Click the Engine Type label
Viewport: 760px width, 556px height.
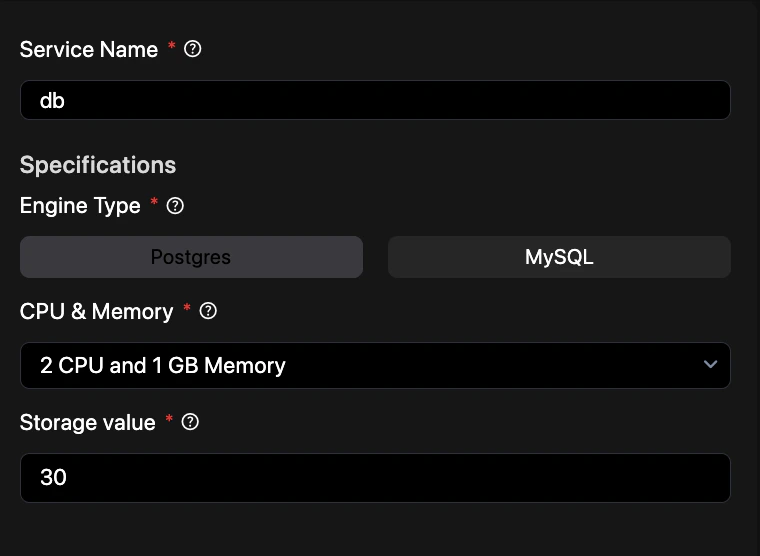[80, 206]
